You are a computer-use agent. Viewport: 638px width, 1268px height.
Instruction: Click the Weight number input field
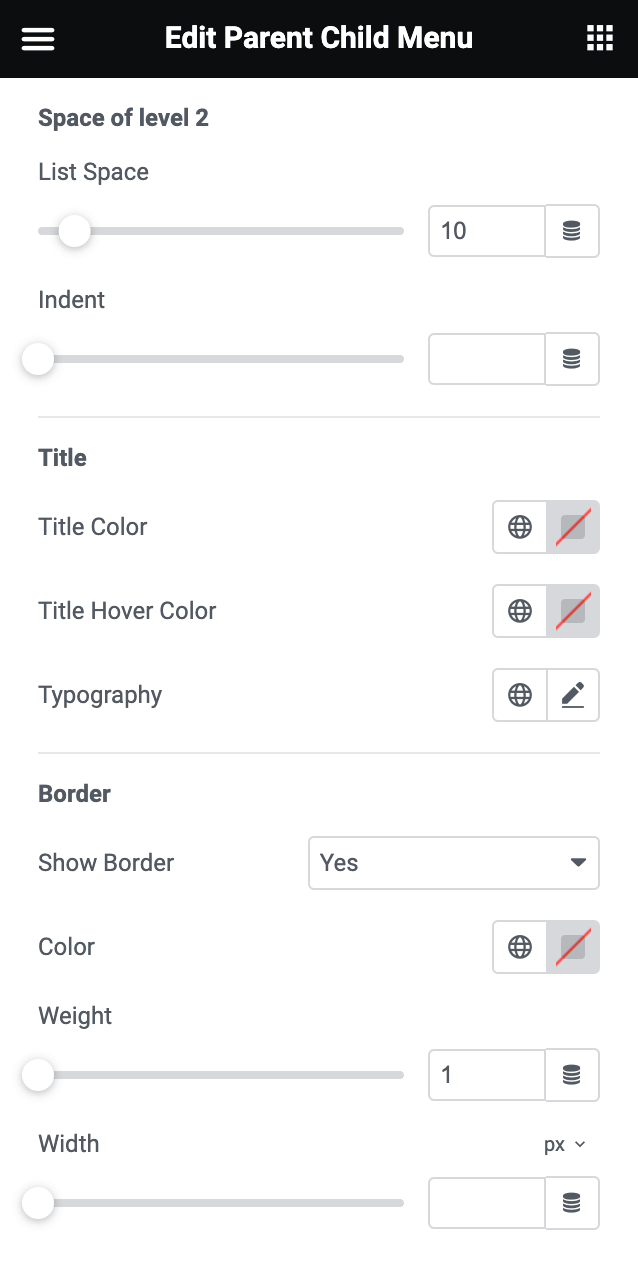pyautogui.click(x=487, y=1075)
